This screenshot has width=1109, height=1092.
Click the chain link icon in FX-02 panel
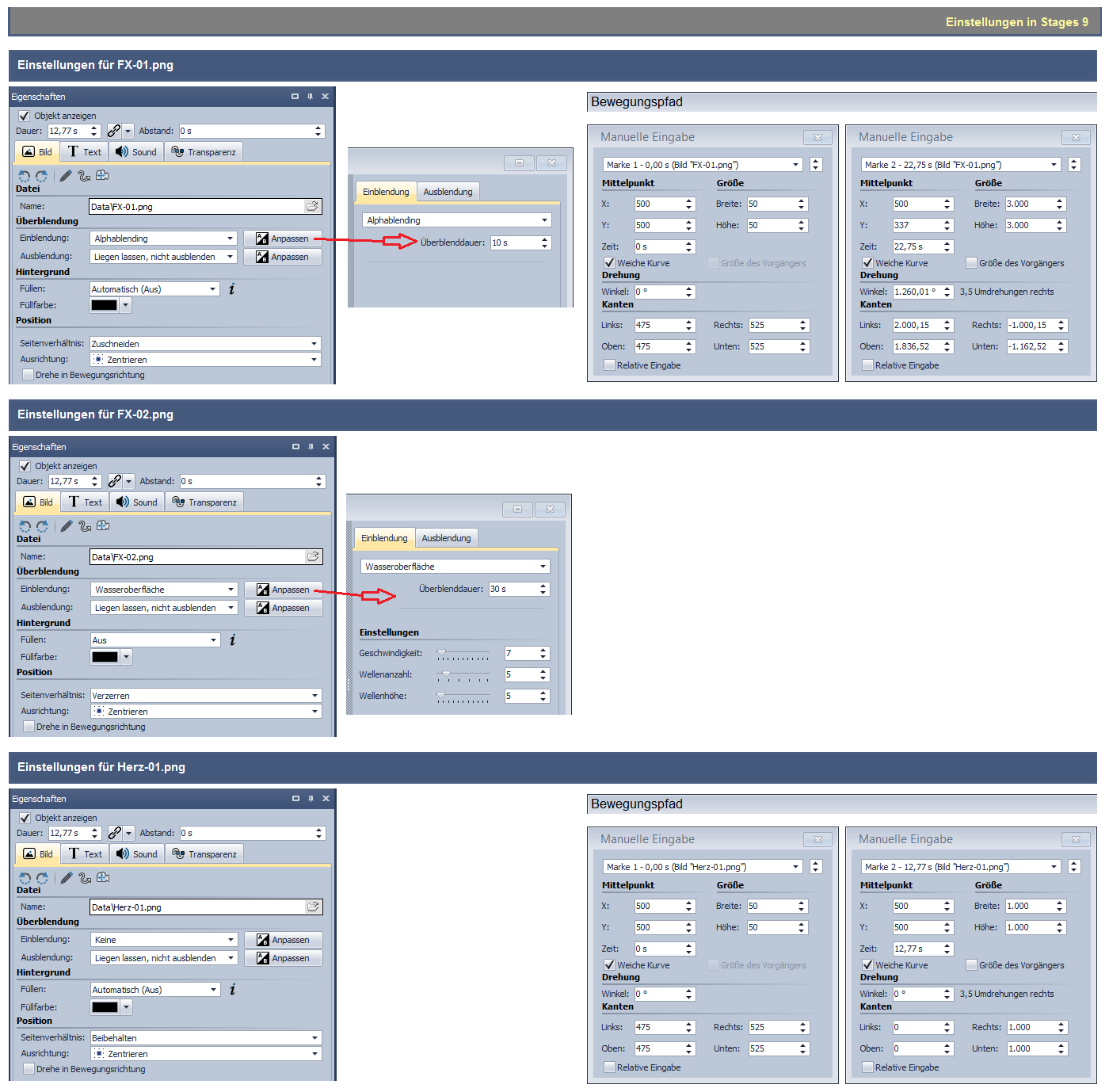(115, 481)
